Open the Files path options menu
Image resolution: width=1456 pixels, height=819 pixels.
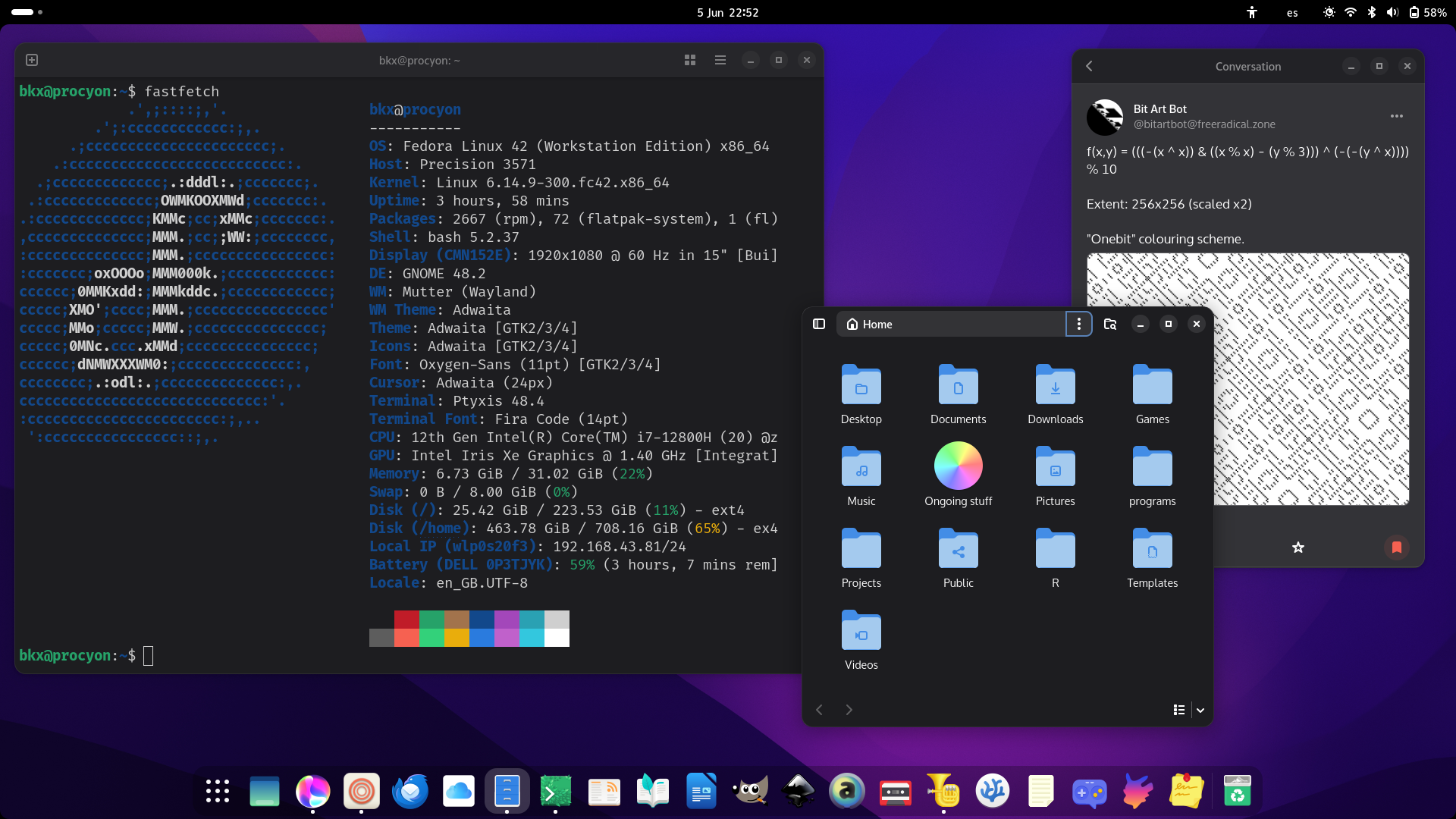coord(1079,324)
